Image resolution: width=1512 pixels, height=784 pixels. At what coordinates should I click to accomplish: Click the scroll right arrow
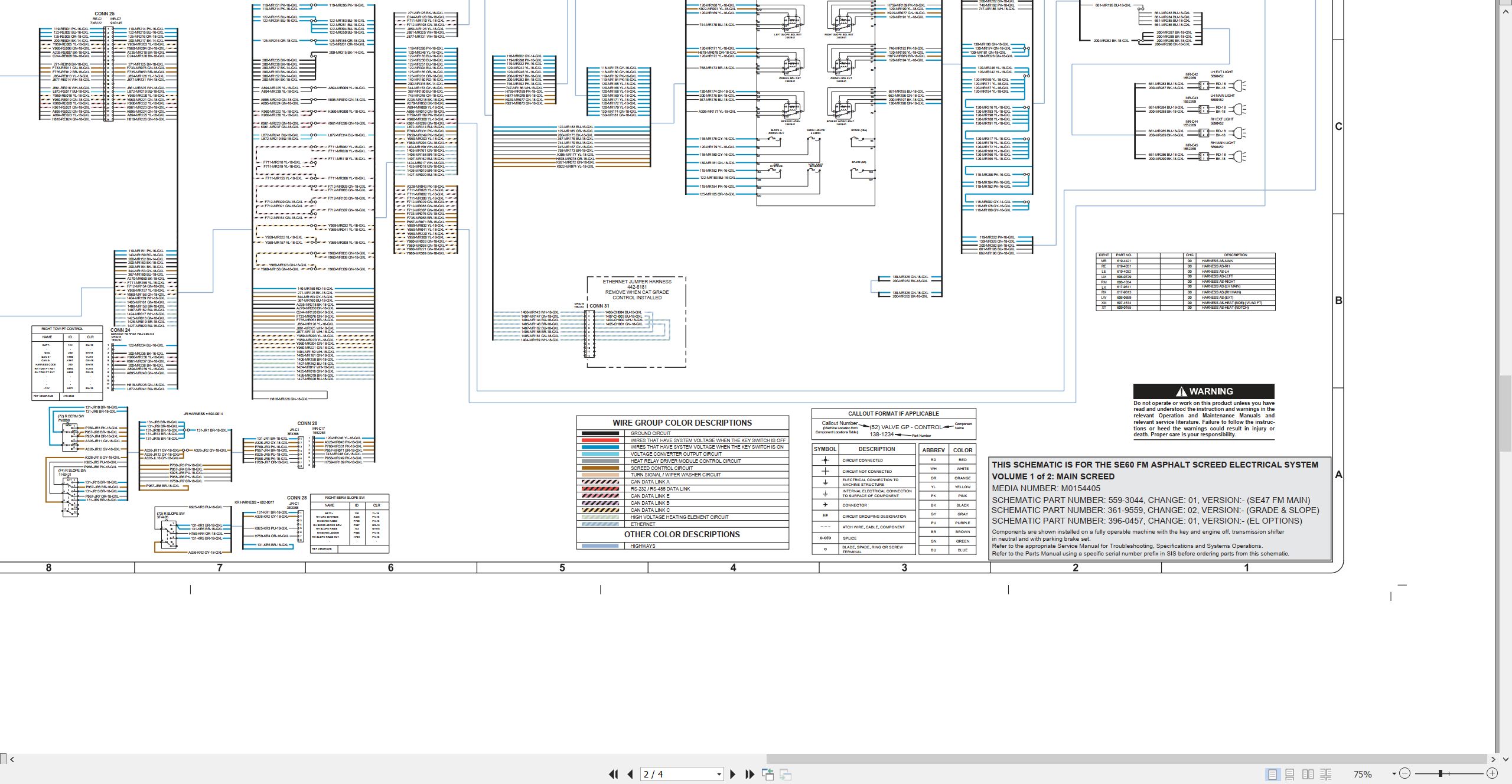tap(1494, 759)
